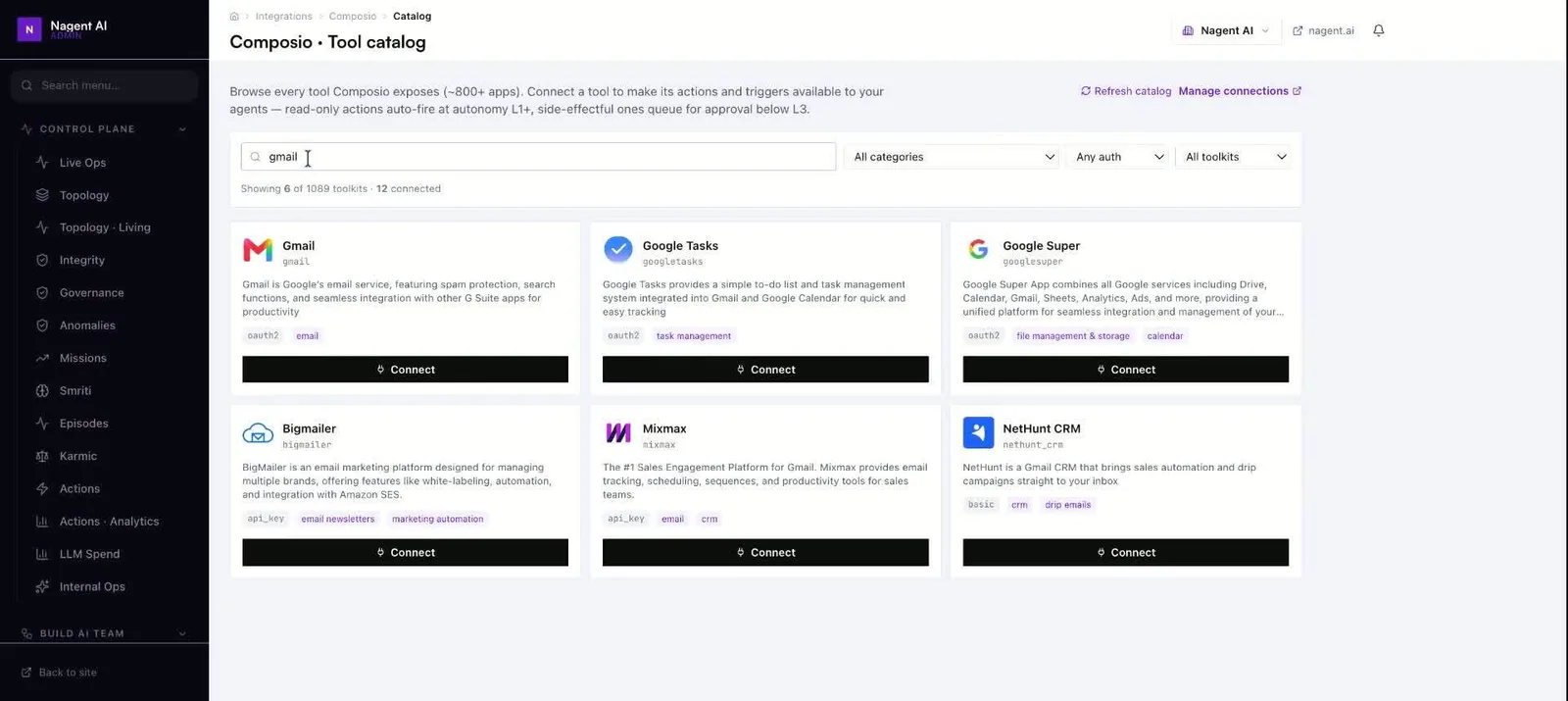Open Missions from sidebar
The image size is (1568, 701).
coord(82,359)
